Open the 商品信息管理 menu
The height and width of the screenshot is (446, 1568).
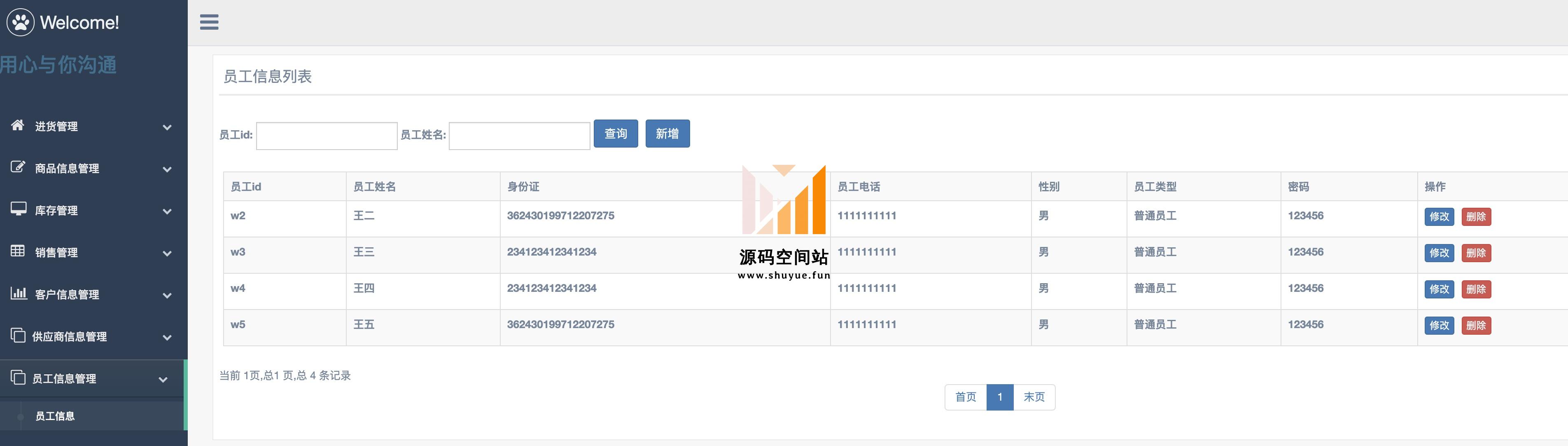94,169
